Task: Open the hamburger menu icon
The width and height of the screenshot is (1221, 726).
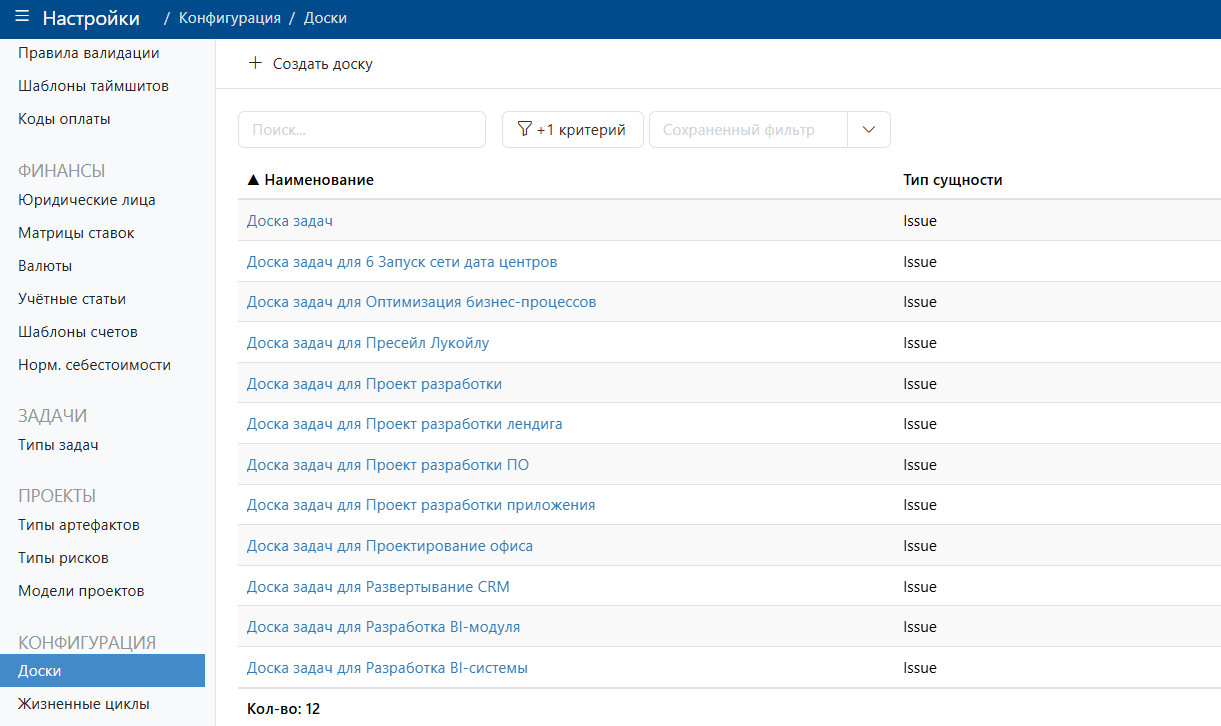Action: point(22,17)
